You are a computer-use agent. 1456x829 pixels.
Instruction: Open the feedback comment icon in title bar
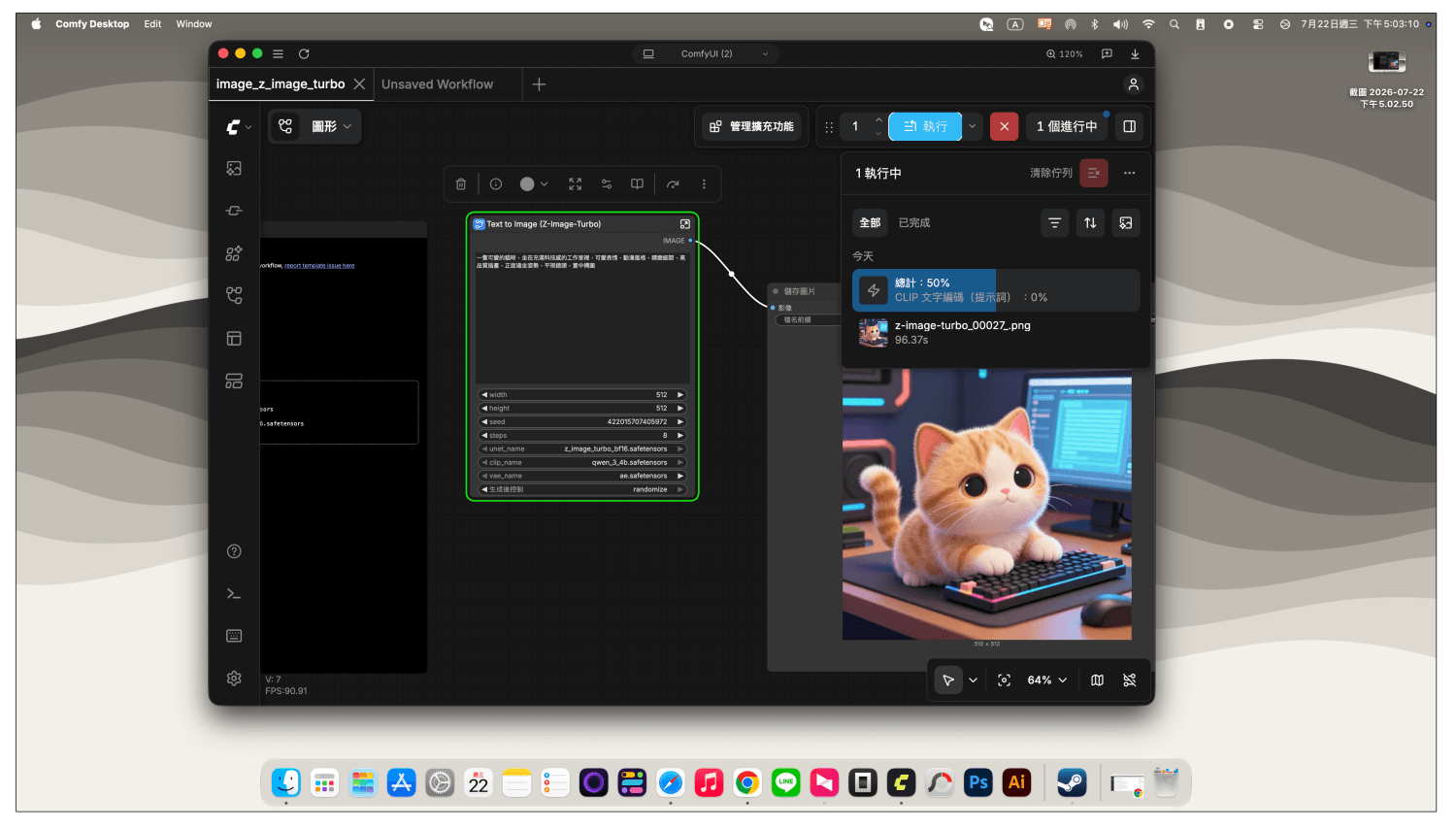tap(1107, 53)
